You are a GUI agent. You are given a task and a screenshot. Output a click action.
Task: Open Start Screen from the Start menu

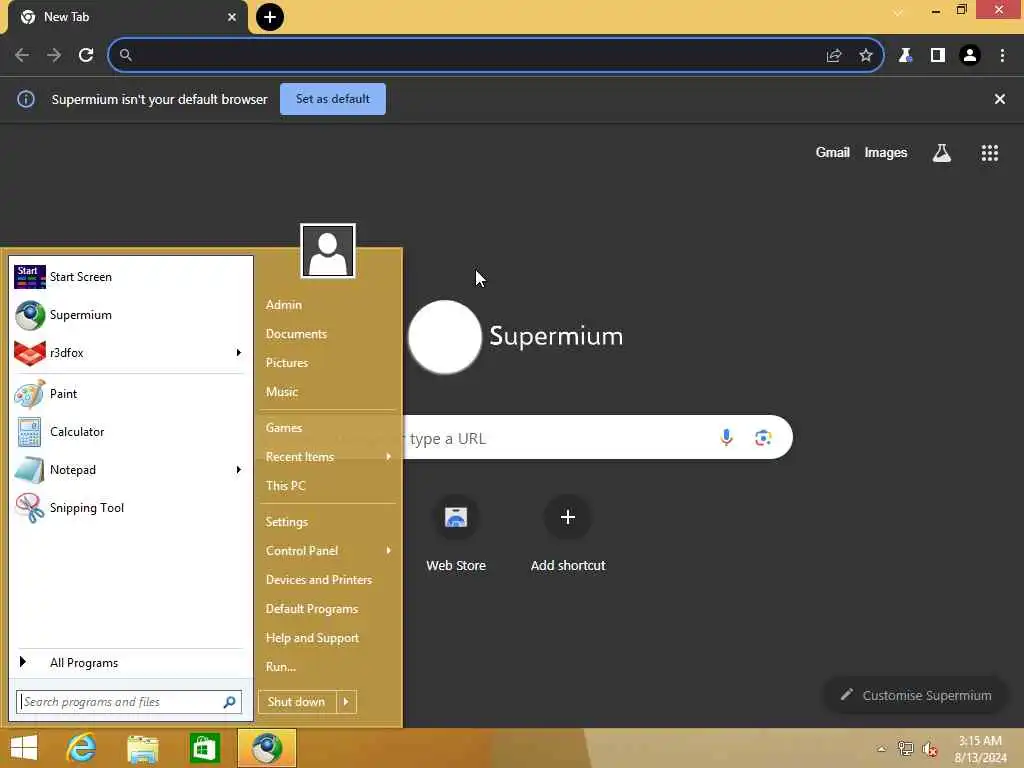(129, 277)
